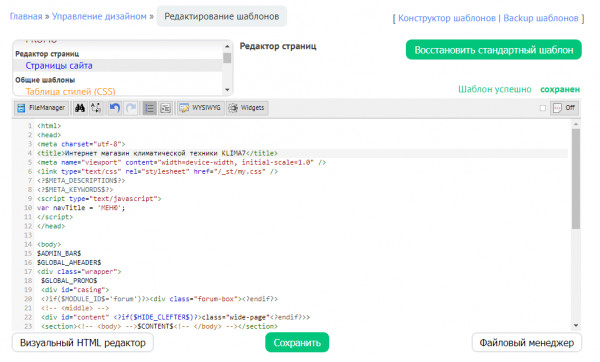Click the forum-box code line
Screen dimensions: 600x362
click(x=159, y=299)
